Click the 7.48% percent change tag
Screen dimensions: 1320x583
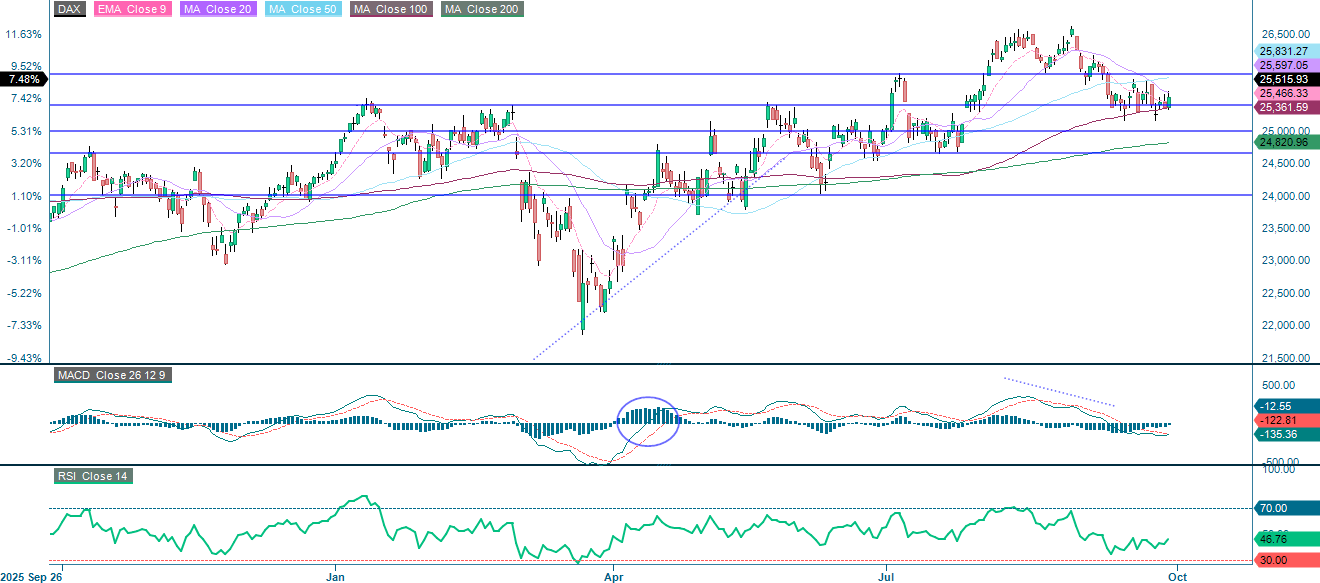click(24, 79)
